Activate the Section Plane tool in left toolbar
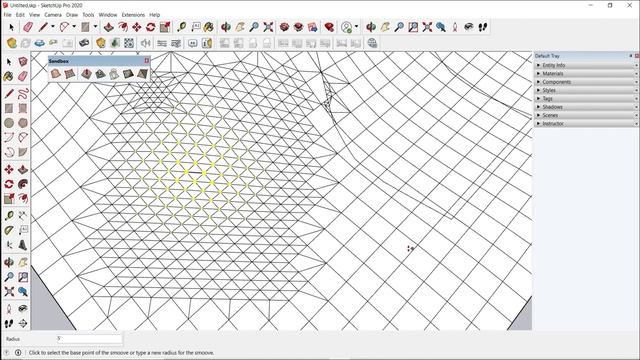640x360 pixels. pos(23,323)
